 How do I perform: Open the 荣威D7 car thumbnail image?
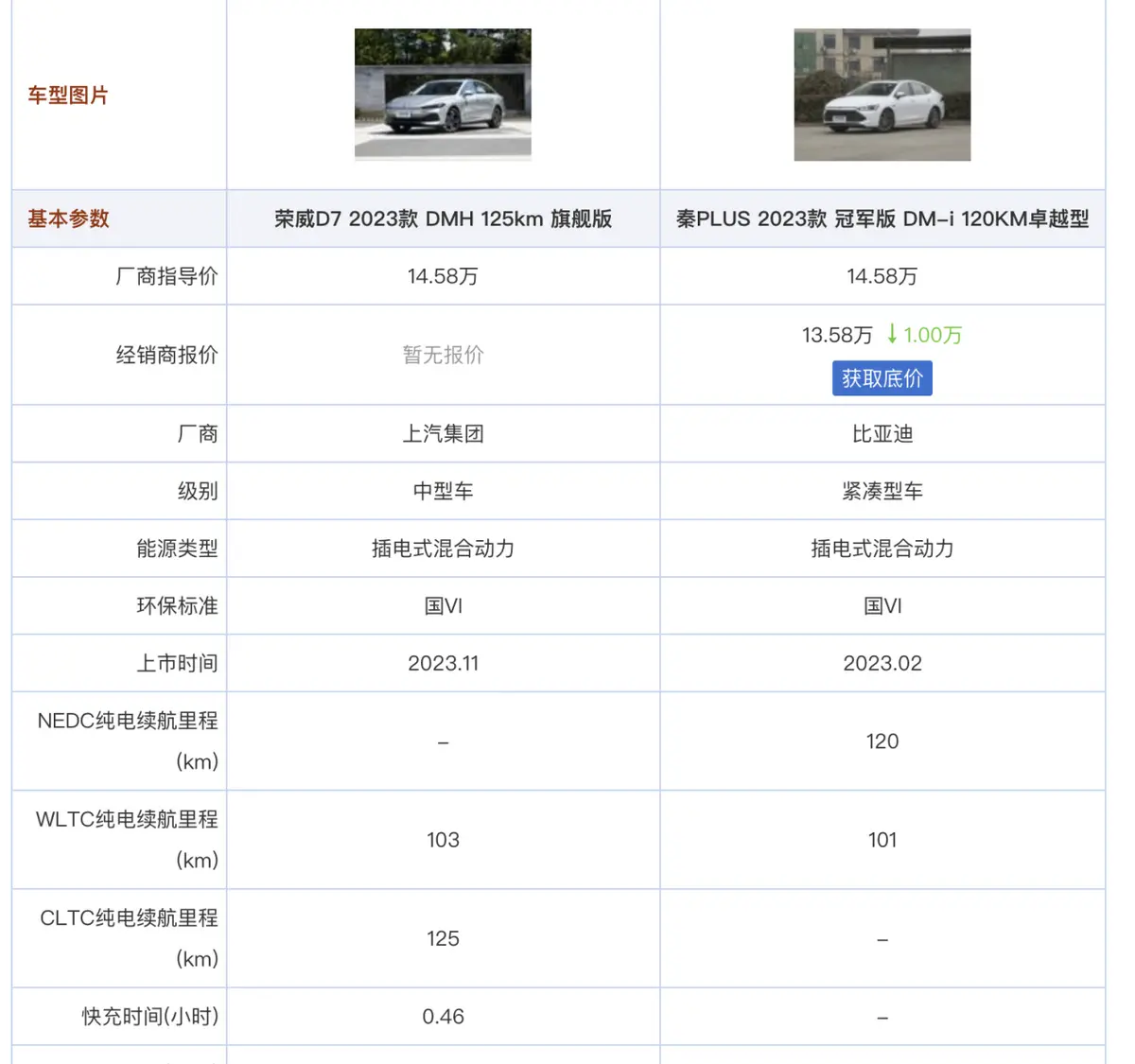point(443,95)
